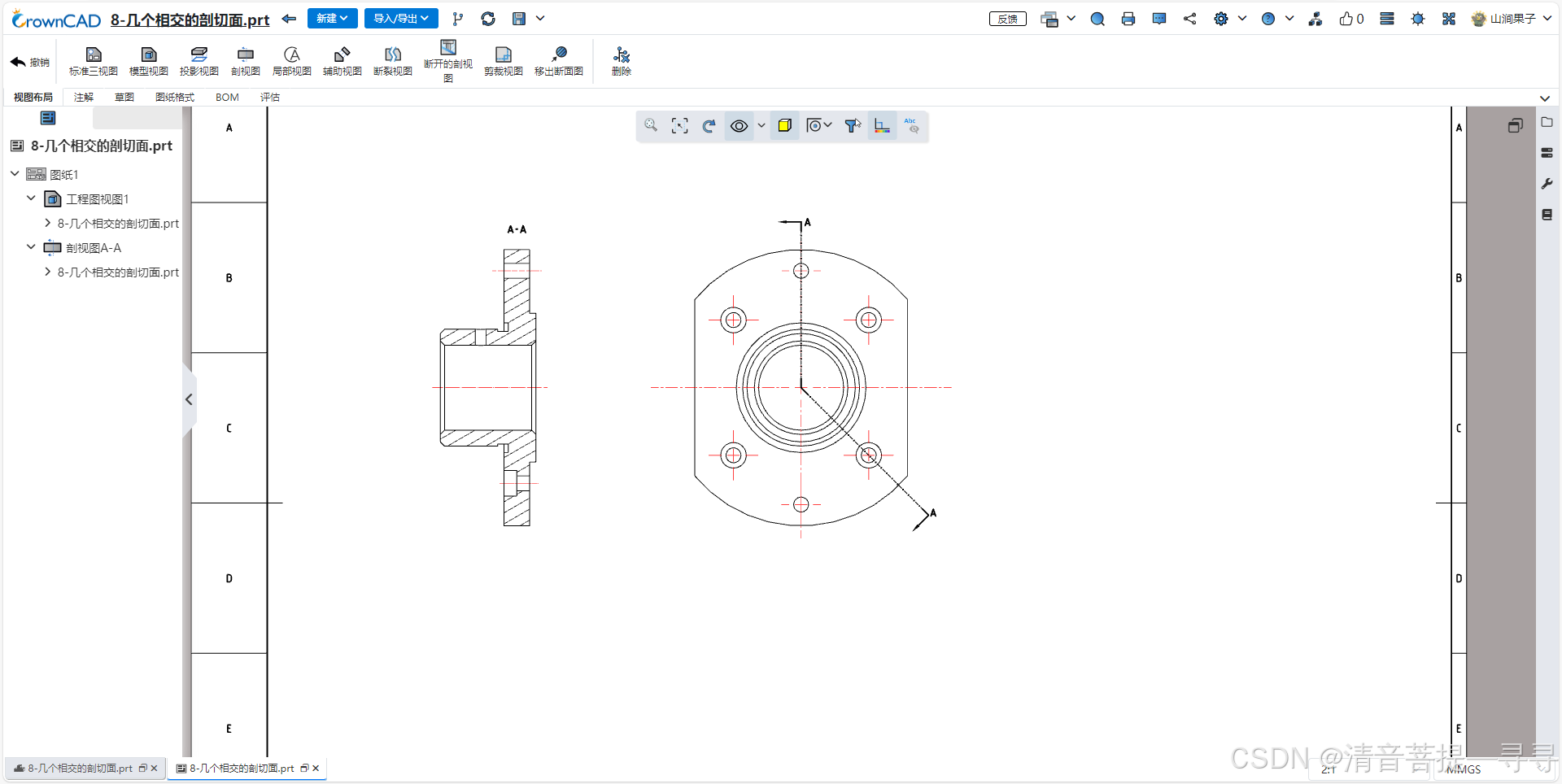This screenshot has width=1562, height=784.
Task: Click the back arrow beside the file name
Action: (x=289, y=19)
